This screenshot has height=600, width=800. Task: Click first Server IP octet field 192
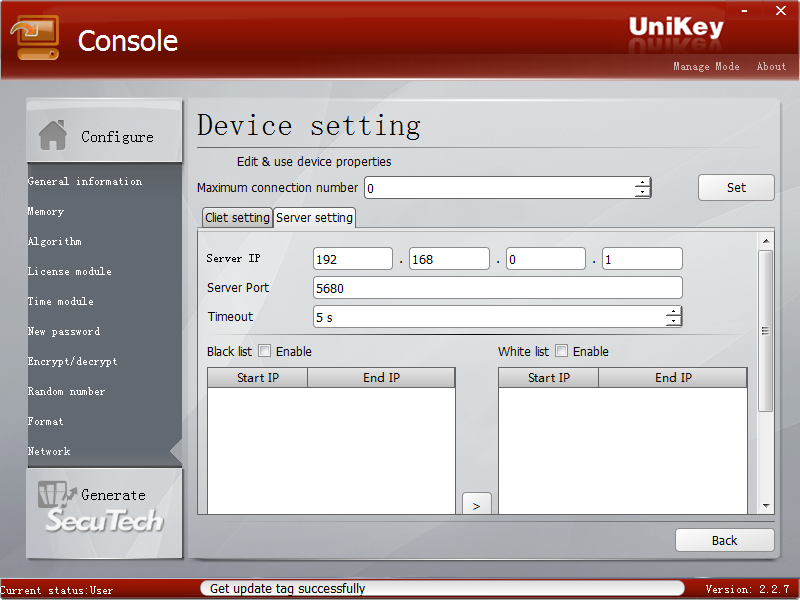point(353,259)
